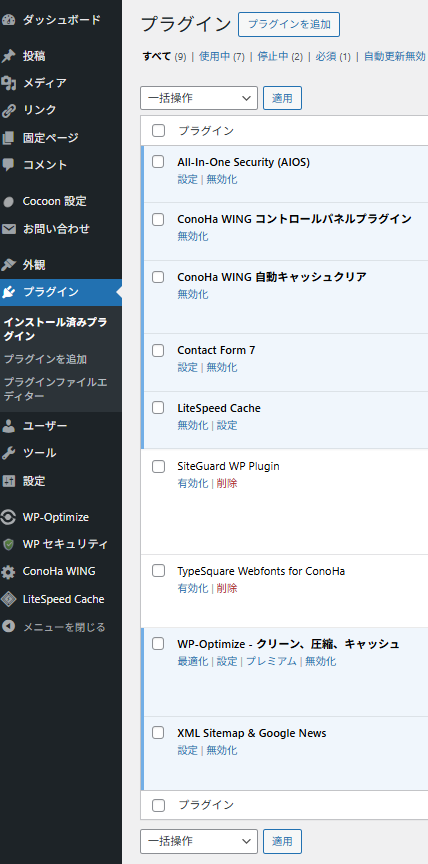
Task: Click the paintbrush icon beside 外観
Action: [x=8, y=265]
